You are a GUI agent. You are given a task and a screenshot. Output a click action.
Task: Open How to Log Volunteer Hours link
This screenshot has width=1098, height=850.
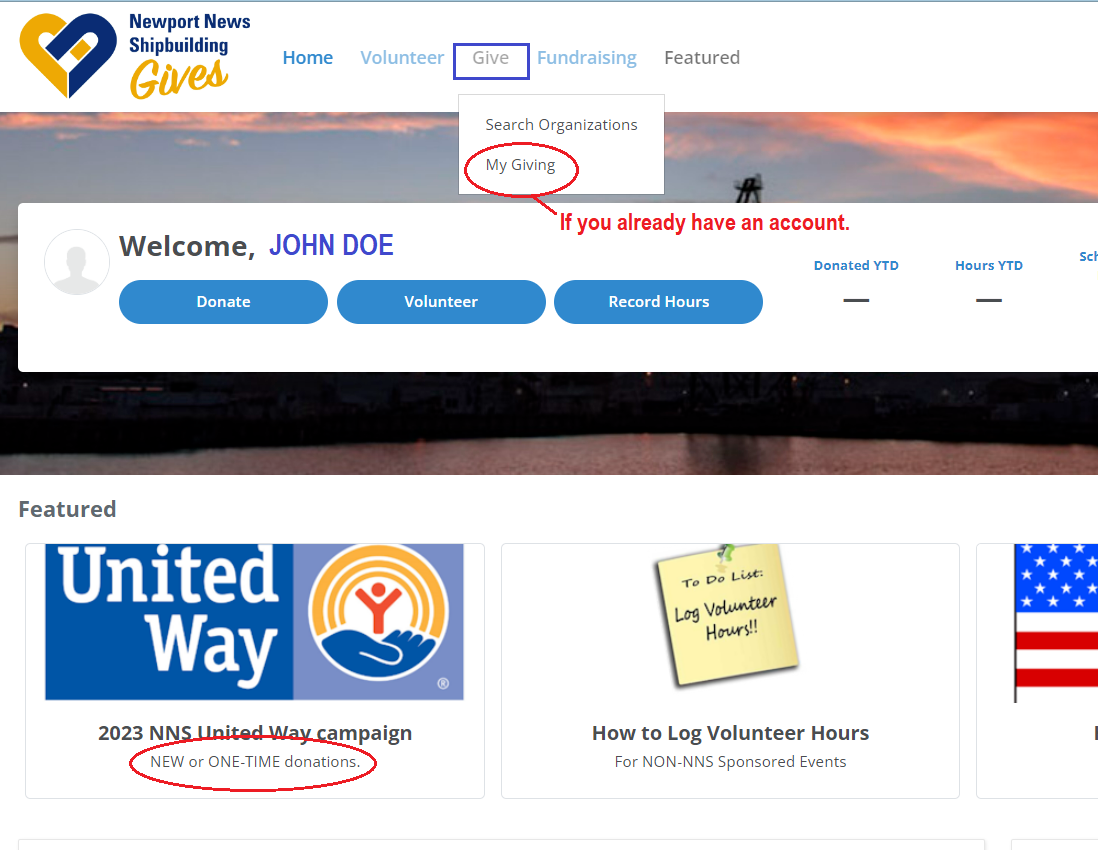(730, 733)
